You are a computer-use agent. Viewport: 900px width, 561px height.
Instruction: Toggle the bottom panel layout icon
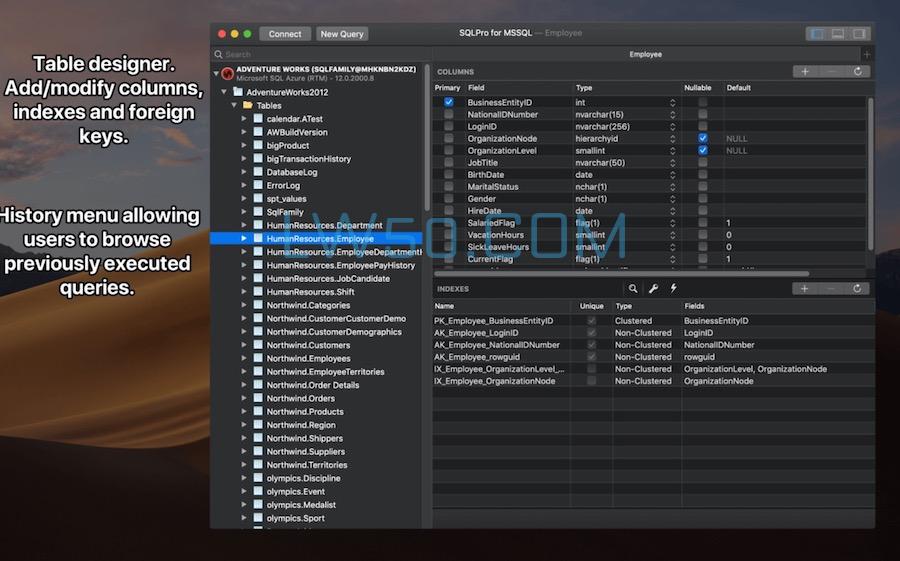click(x=838, y=34)
